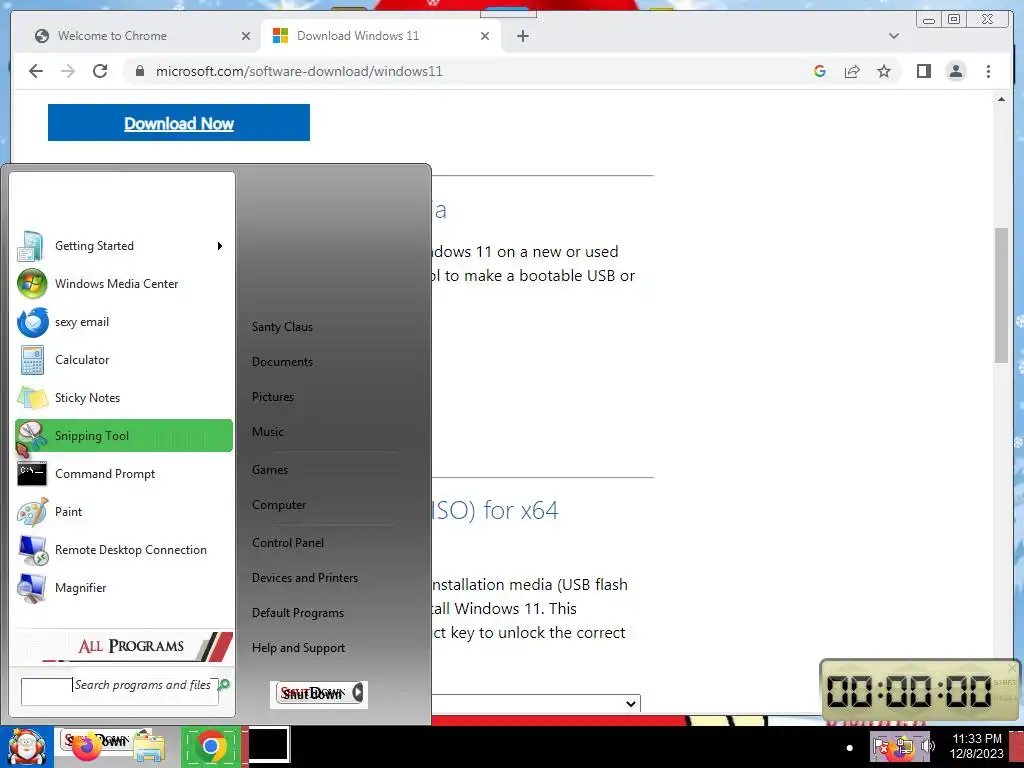Image resolution: width=1024 pixels, height=768 pixels.
Task: Launch Paint from the Start menu
Action: (x=123, y=511)
